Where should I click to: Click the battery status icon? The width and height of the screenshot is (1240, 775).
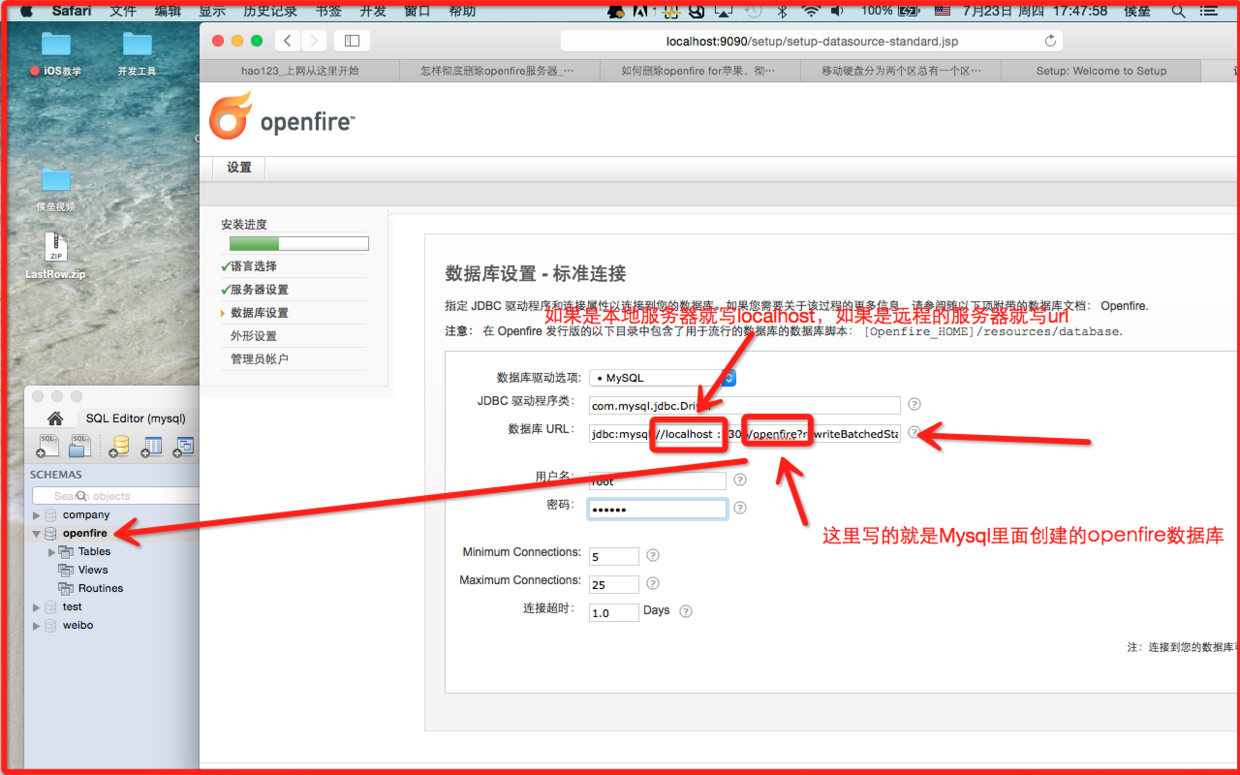(909, 11)
